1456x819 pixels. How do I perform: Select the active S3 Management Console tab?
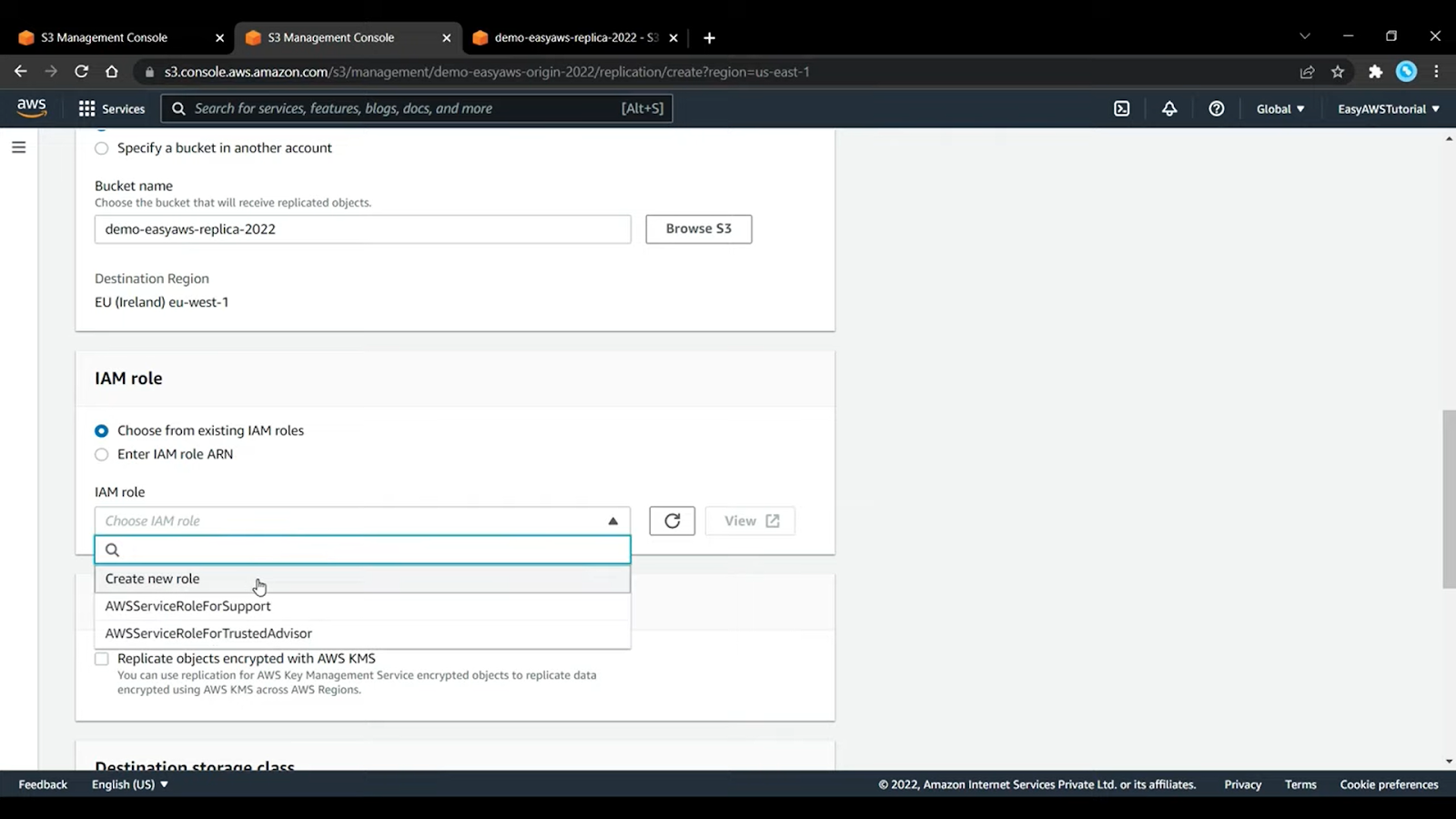(348, 38)
